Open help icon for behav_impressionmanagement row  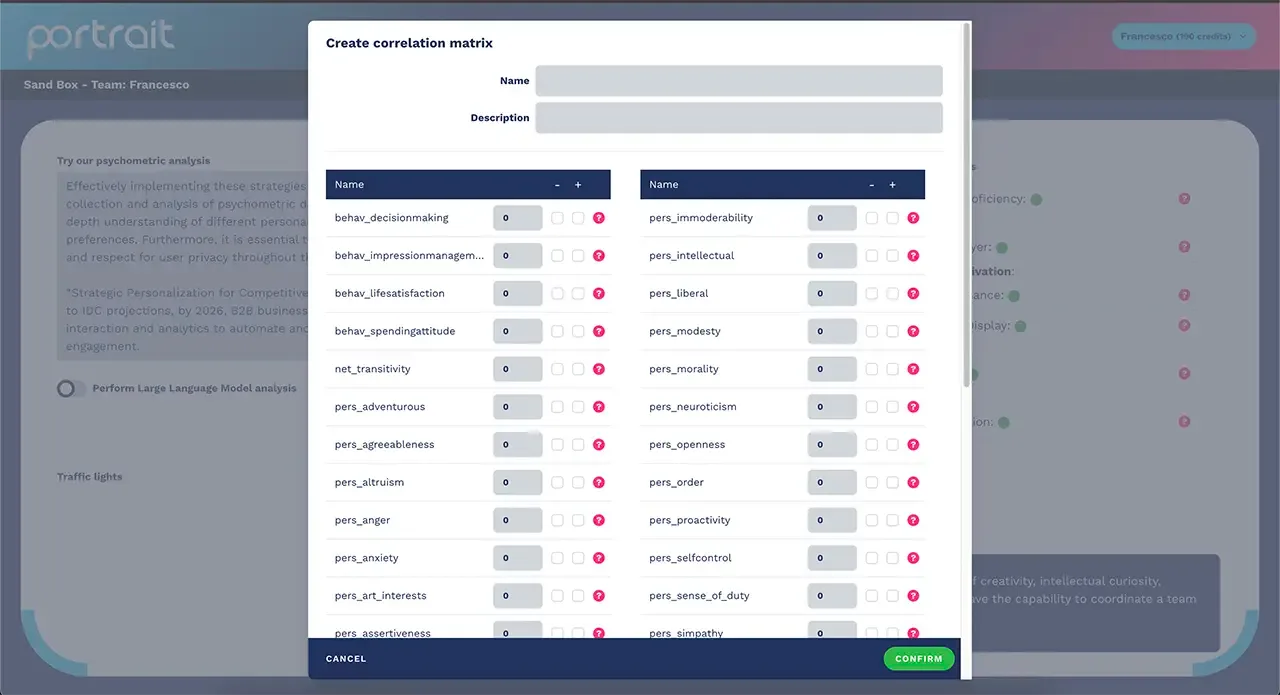[x=599, y=256]
